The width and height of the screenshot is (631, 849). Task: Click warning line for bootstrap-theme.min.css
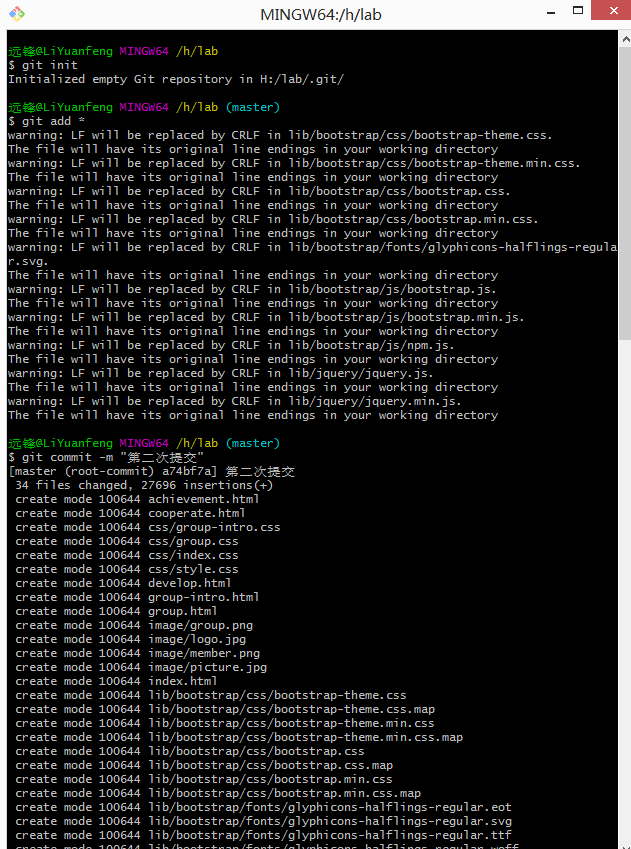294,163
